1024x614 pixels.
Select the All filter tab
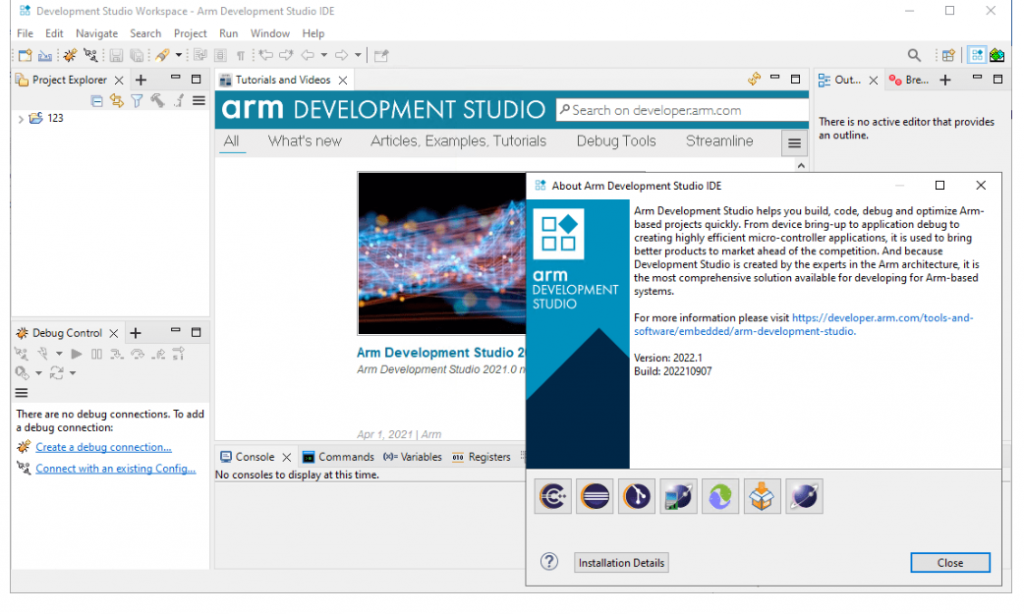tap(231, 141)
